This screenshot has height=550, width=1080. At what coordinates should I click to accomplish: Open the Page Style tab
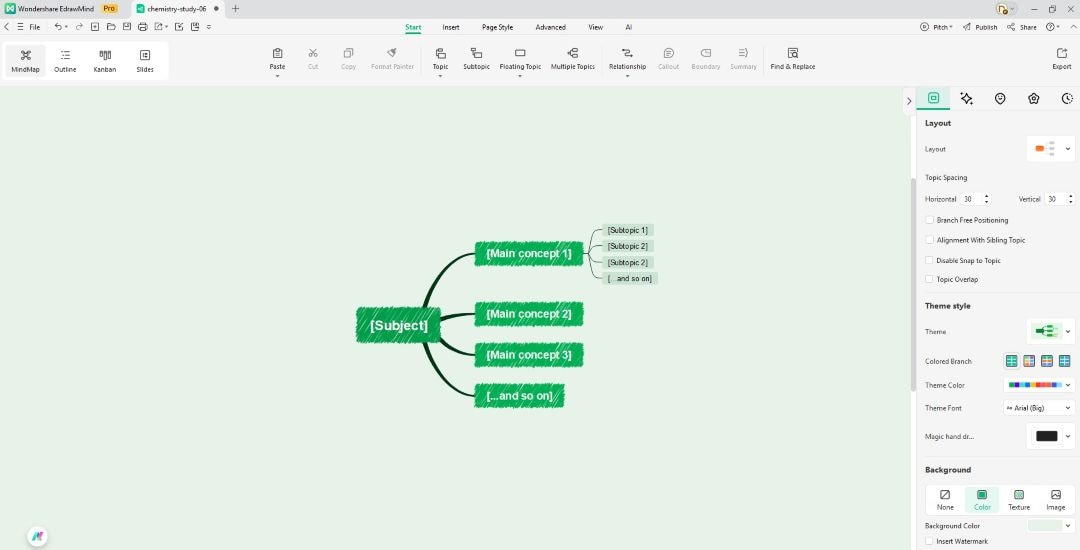point(497,28)
